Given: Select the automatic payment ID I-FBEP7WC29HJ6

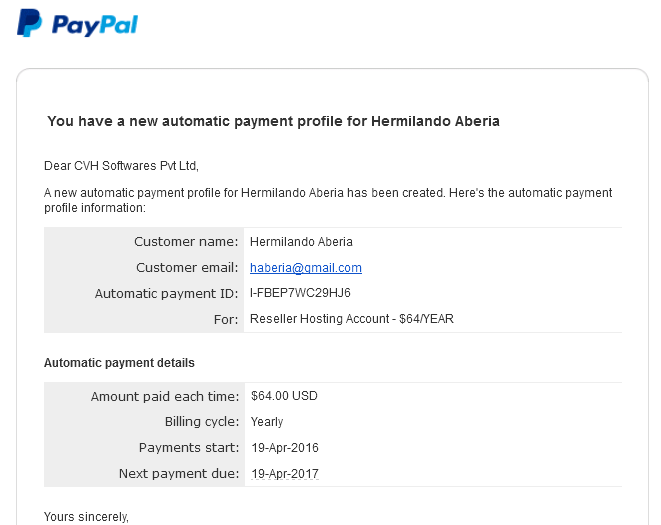Looking at the screenshot, I should tap(300, 293).
